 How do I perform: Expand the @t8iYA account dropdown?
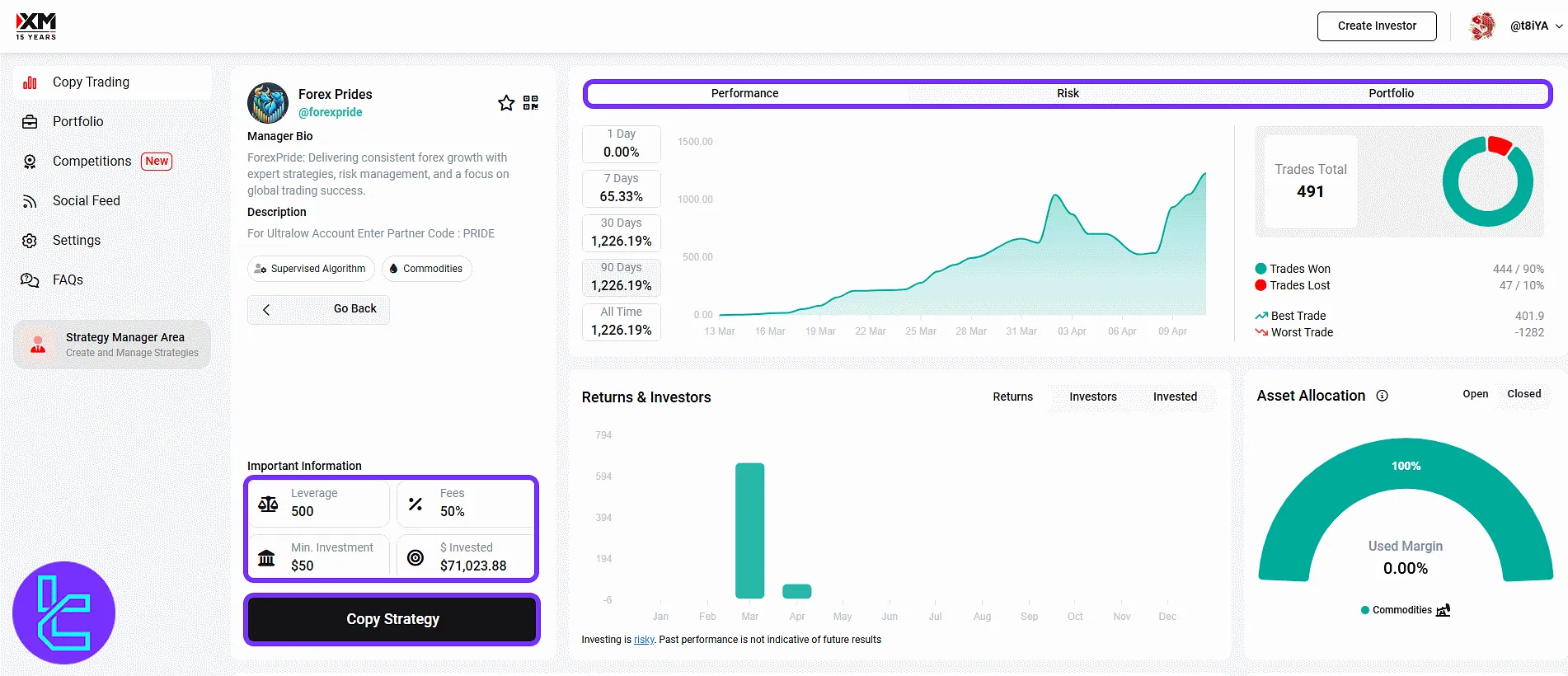1537,26
